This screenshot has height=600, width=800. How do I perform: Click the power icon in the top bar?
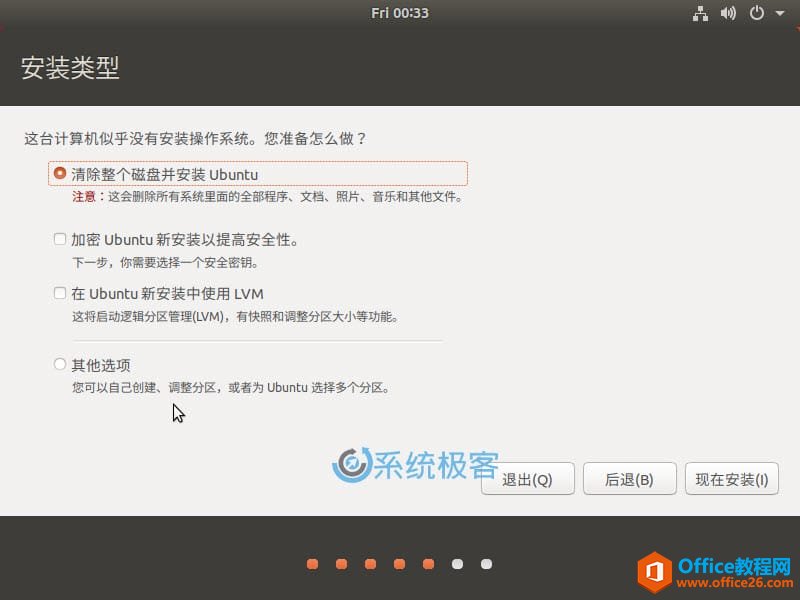pos(757,13)
